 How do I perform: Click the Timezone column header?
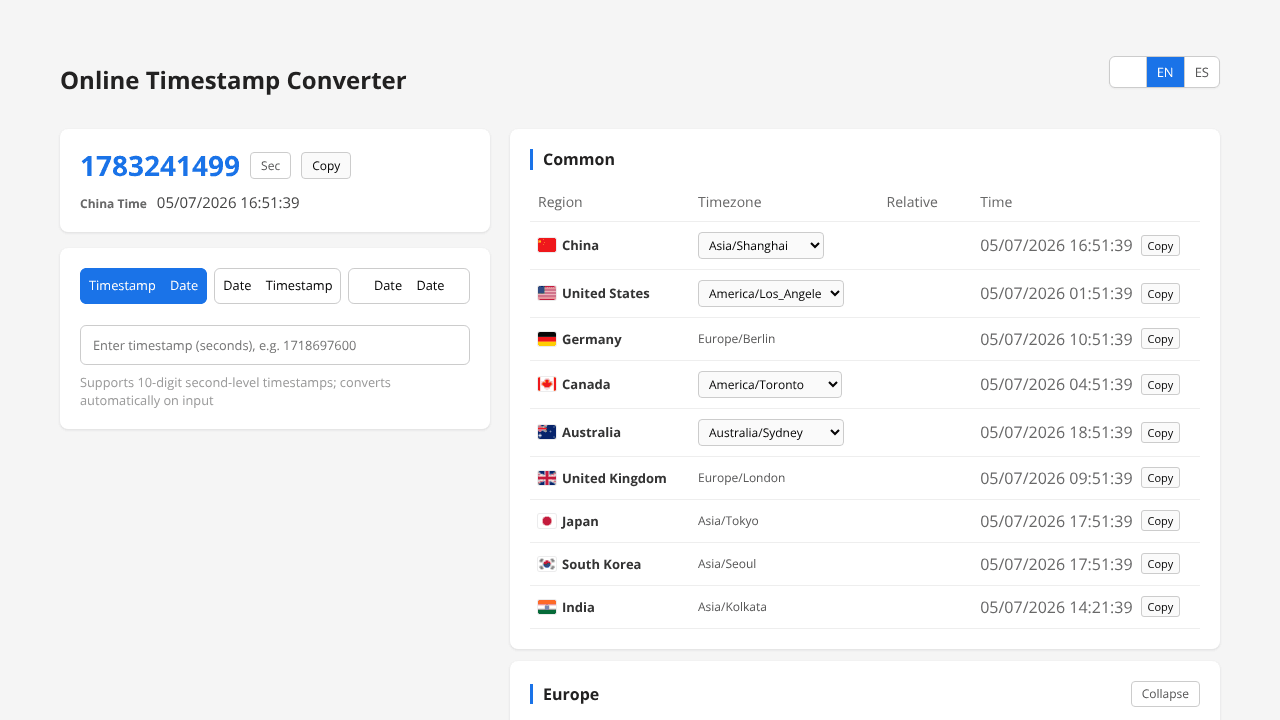pyautogui.click(x=730, y=202)
